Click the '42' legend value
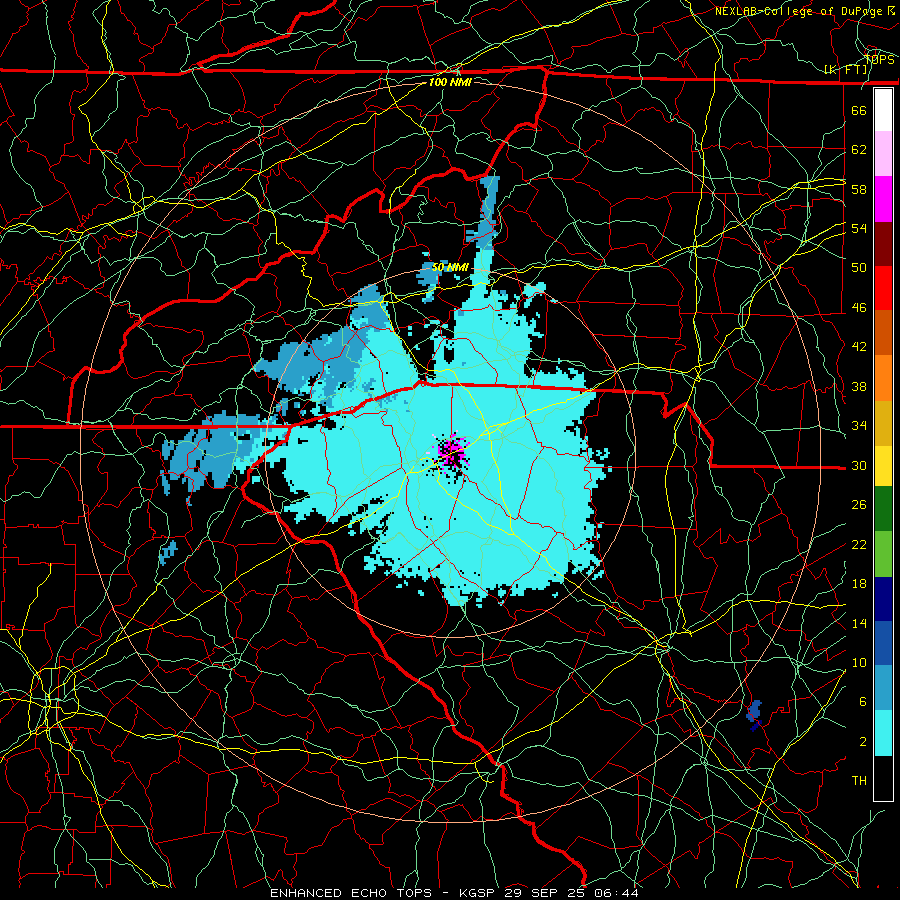The image size is (900, 900). (859, 347)
